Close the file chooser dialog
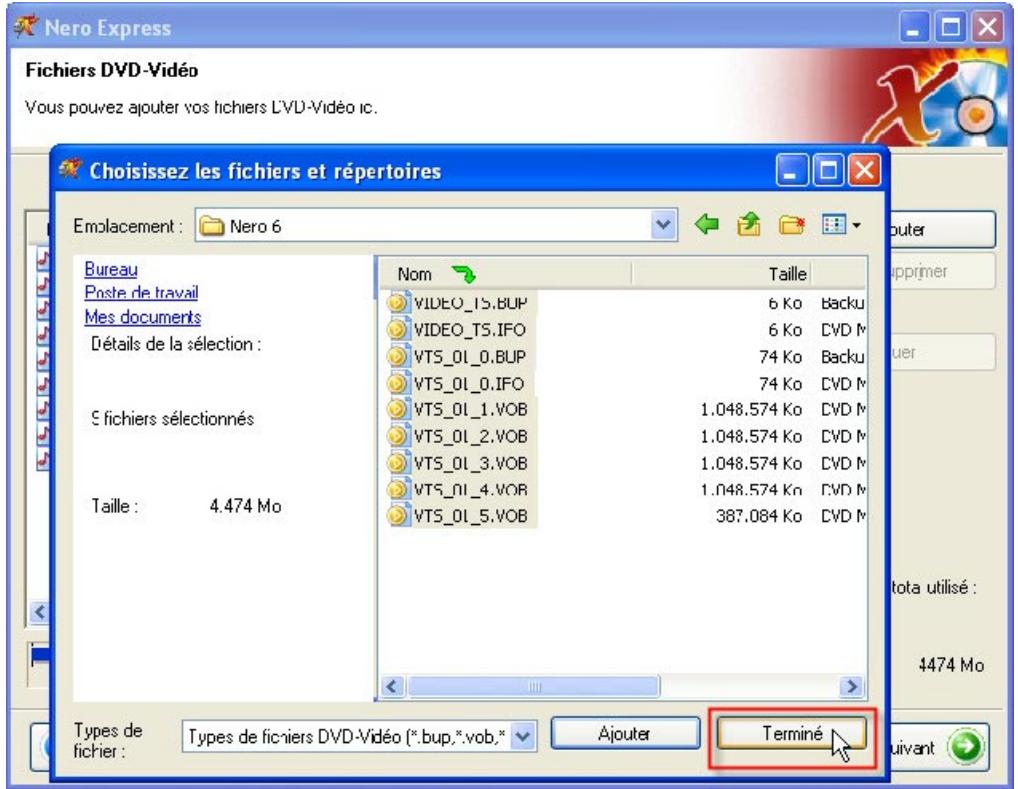 [x=865, y=170]
